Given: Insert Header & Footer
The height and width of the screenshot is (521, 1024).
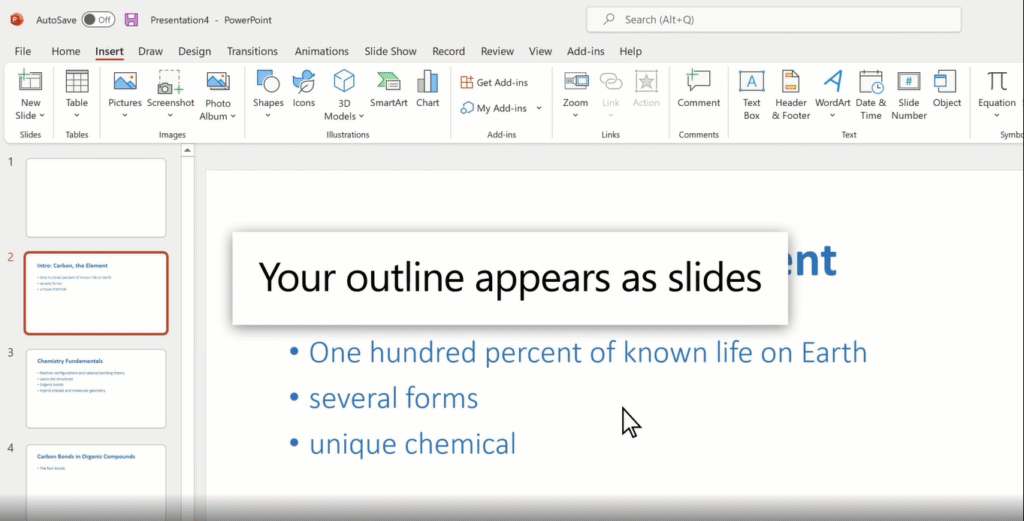Looking at the screenshot, I should (x=791, y=91).
